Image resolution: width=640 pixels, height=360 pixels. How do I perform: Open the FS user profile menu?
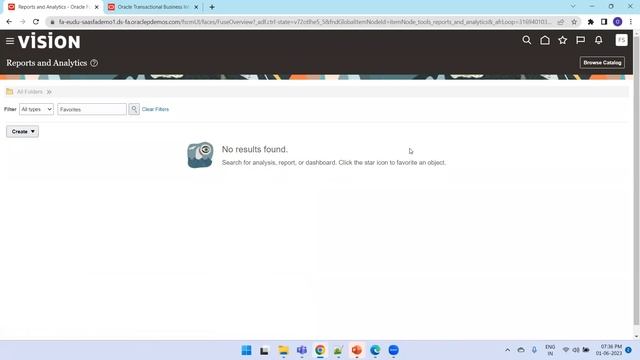(x=621, y=40)
